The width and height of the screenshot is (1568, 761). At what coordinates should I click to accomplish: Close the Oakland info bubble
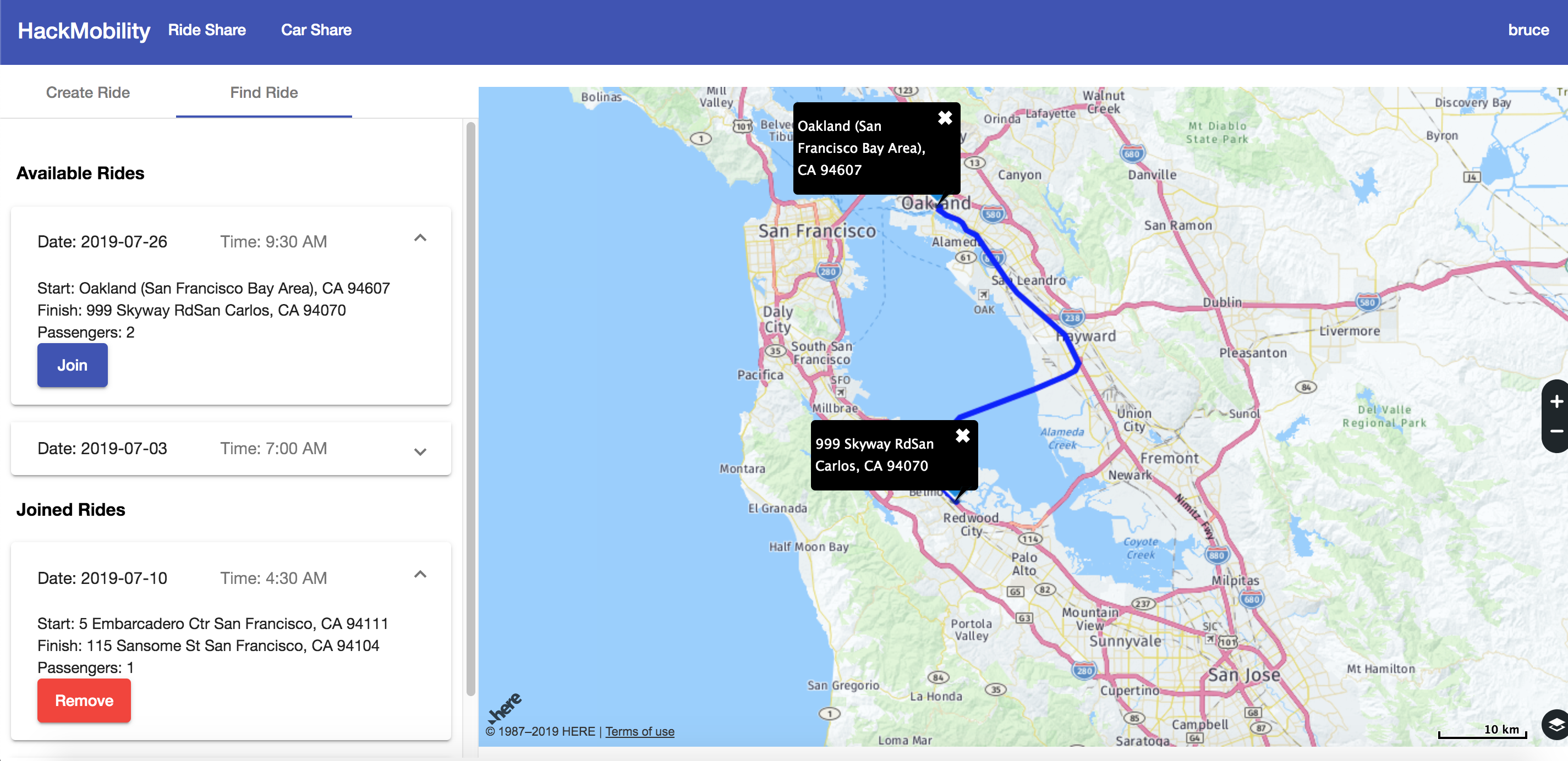click(944, 118)
